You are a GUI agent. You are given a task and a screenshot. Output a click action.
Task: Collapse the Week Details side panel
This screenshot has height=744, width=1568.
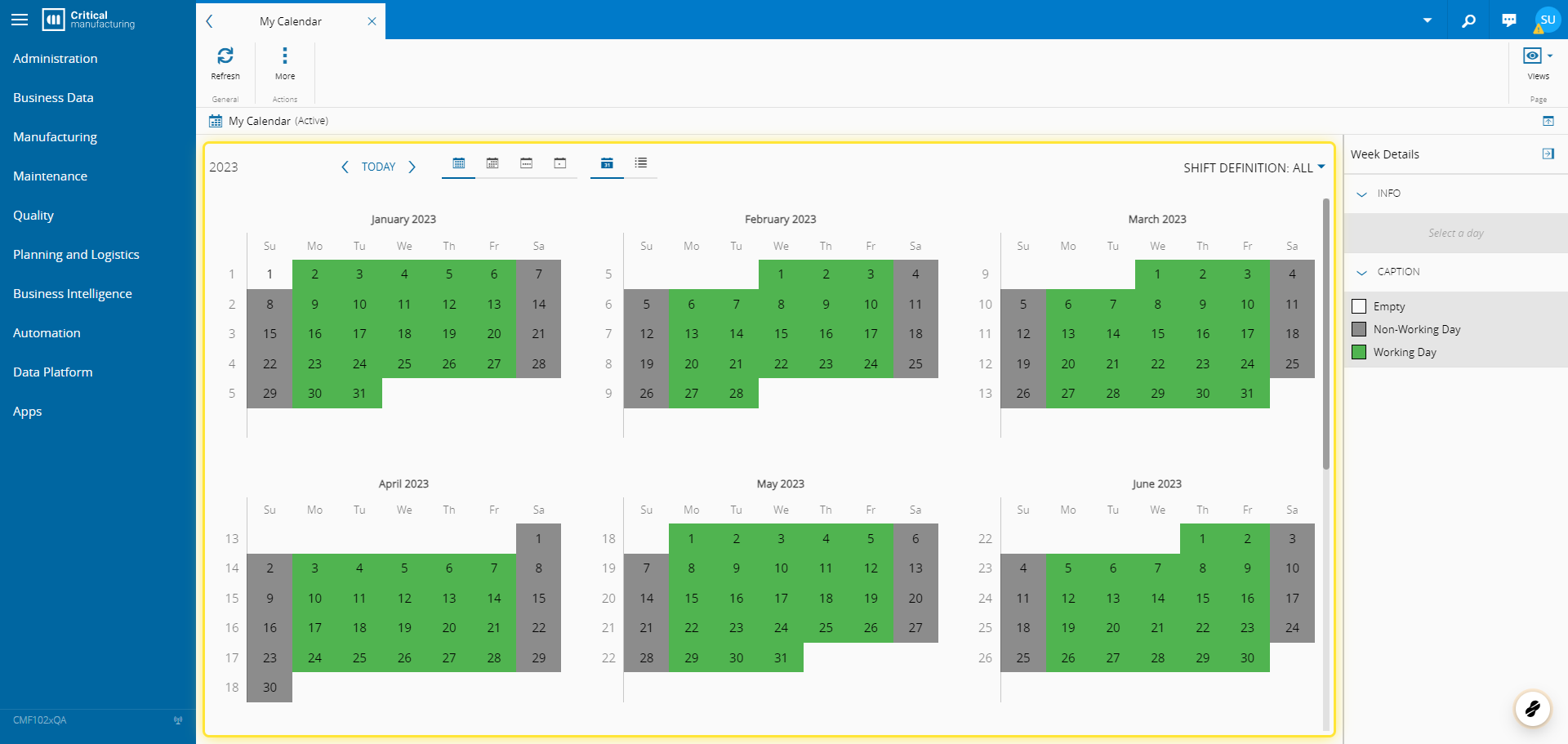coord(1548,154)
